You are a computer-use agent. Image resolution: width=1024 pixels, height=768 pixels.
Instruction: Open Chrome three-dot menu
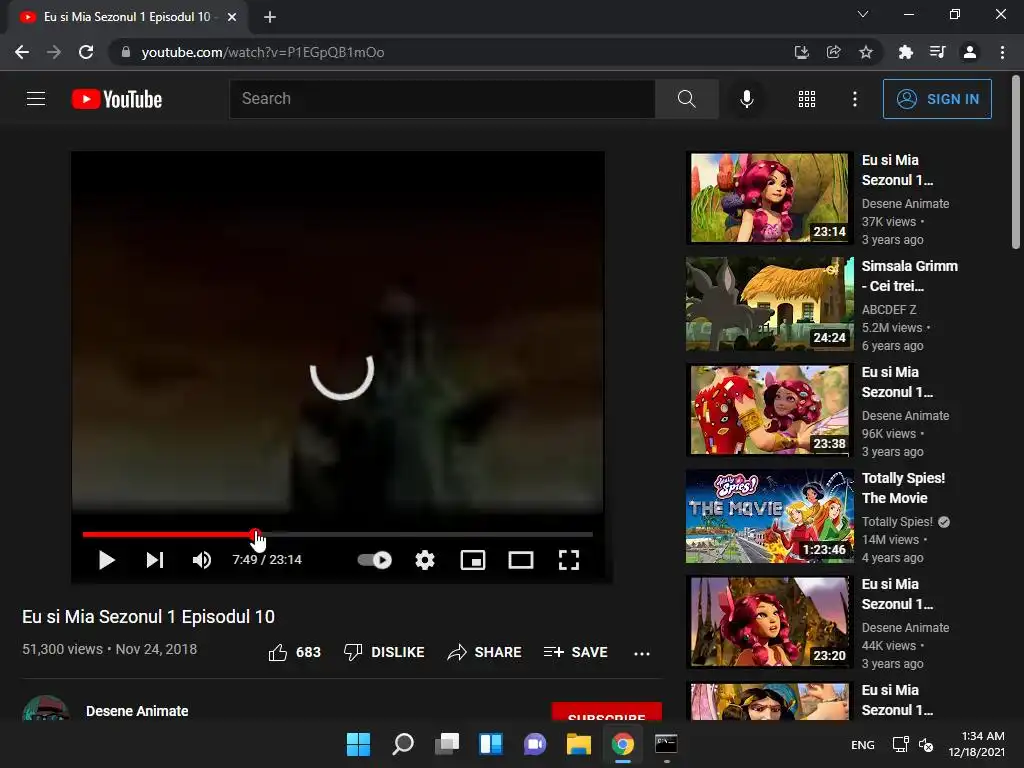(x=1002, y=52)
